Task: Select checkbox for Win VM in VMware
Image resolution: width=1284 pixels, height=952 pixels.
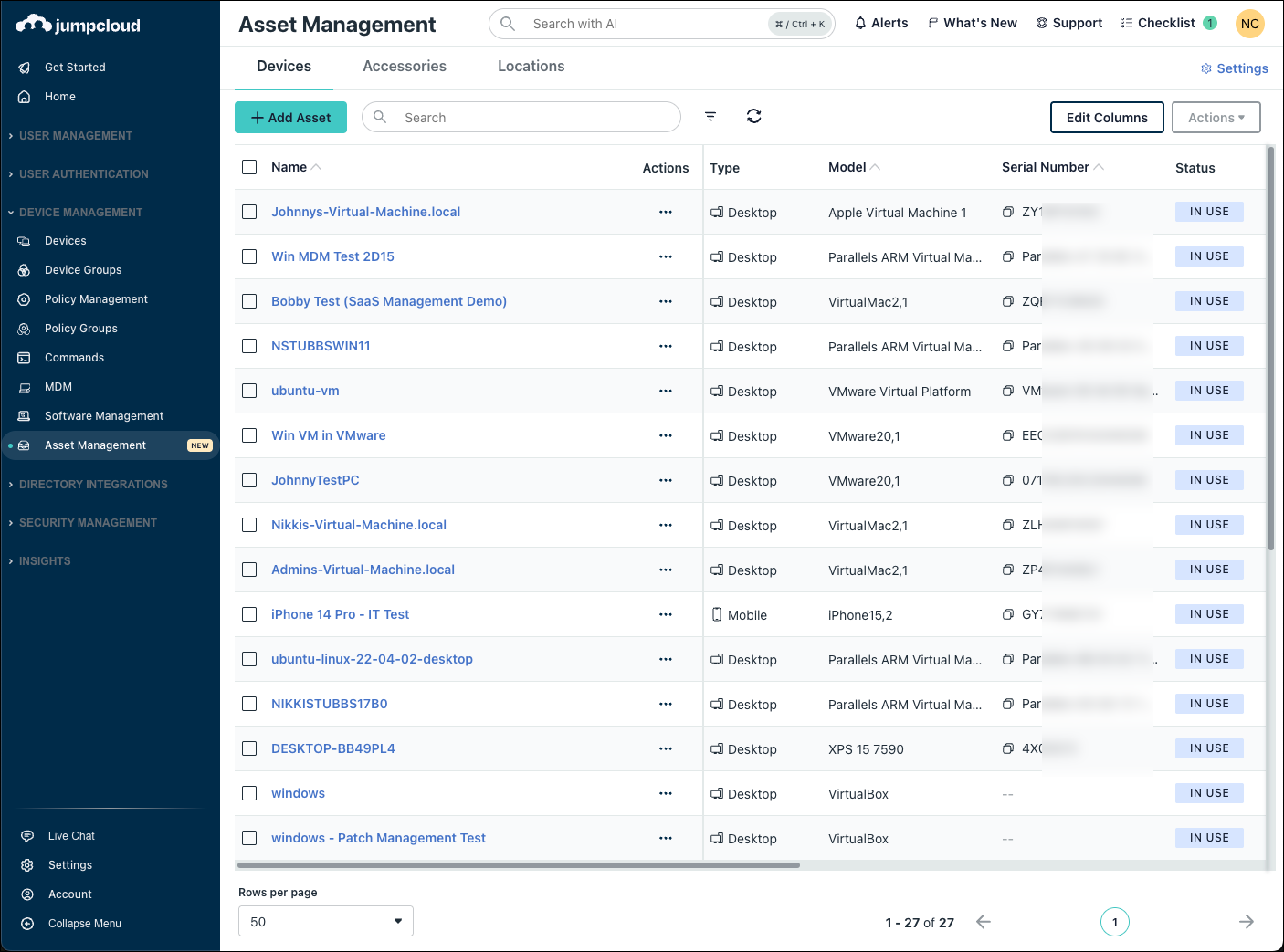Action: click(x=249, y=435)
